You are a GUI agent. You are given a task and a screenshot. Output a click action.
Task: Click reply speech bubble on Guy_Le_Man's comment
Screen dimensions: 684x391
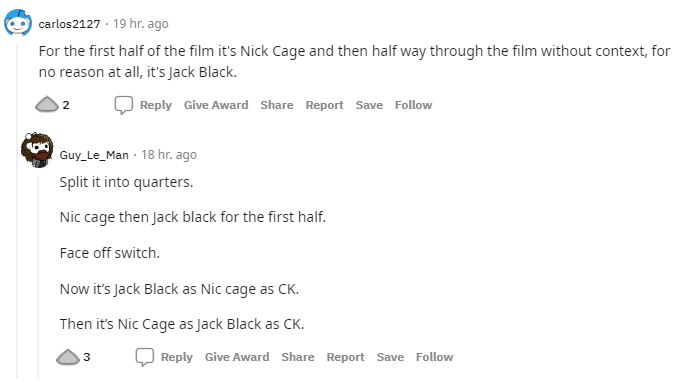pos(144,357)
